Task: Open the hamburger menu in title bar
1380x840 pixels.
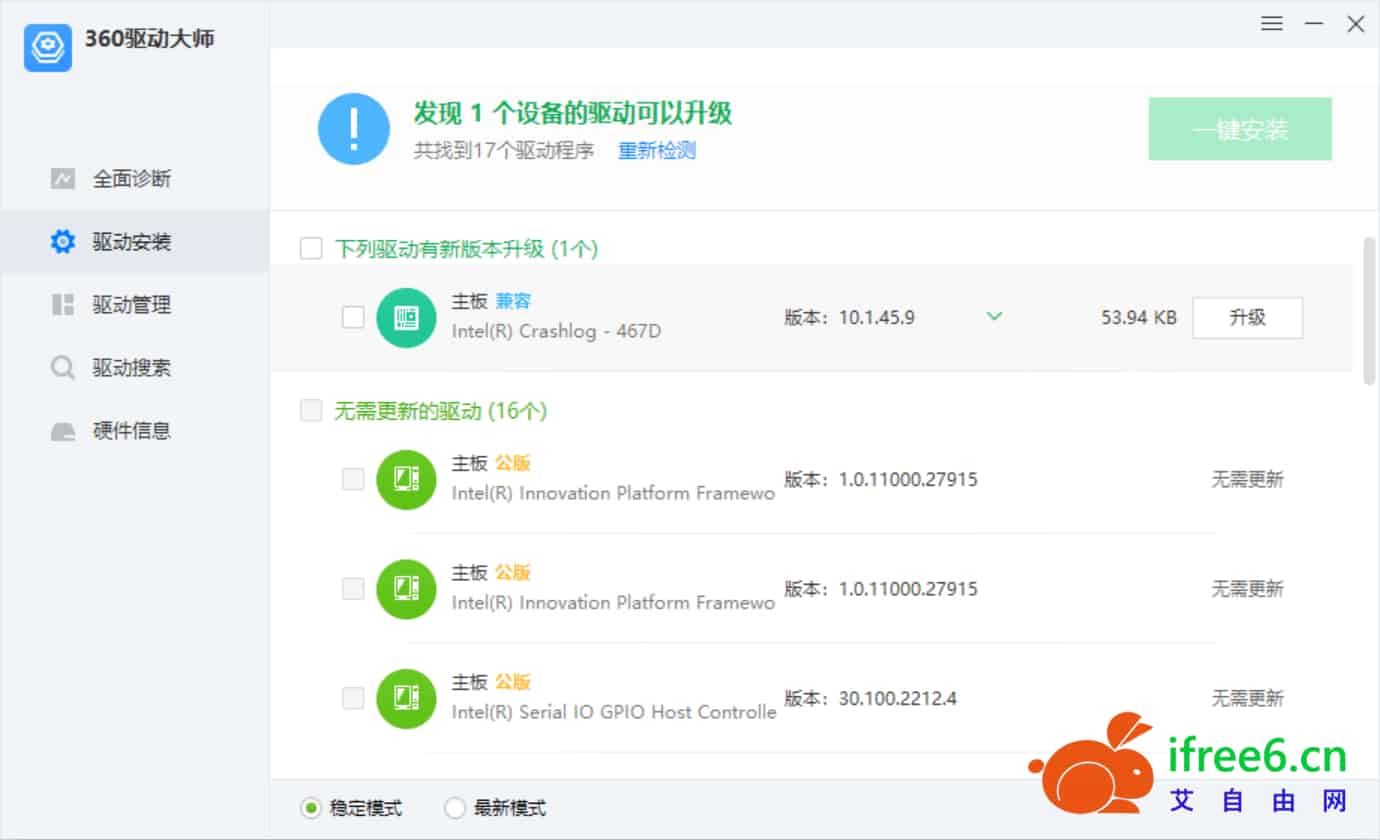Action: pyautogui.click(x=1272, y=24)
